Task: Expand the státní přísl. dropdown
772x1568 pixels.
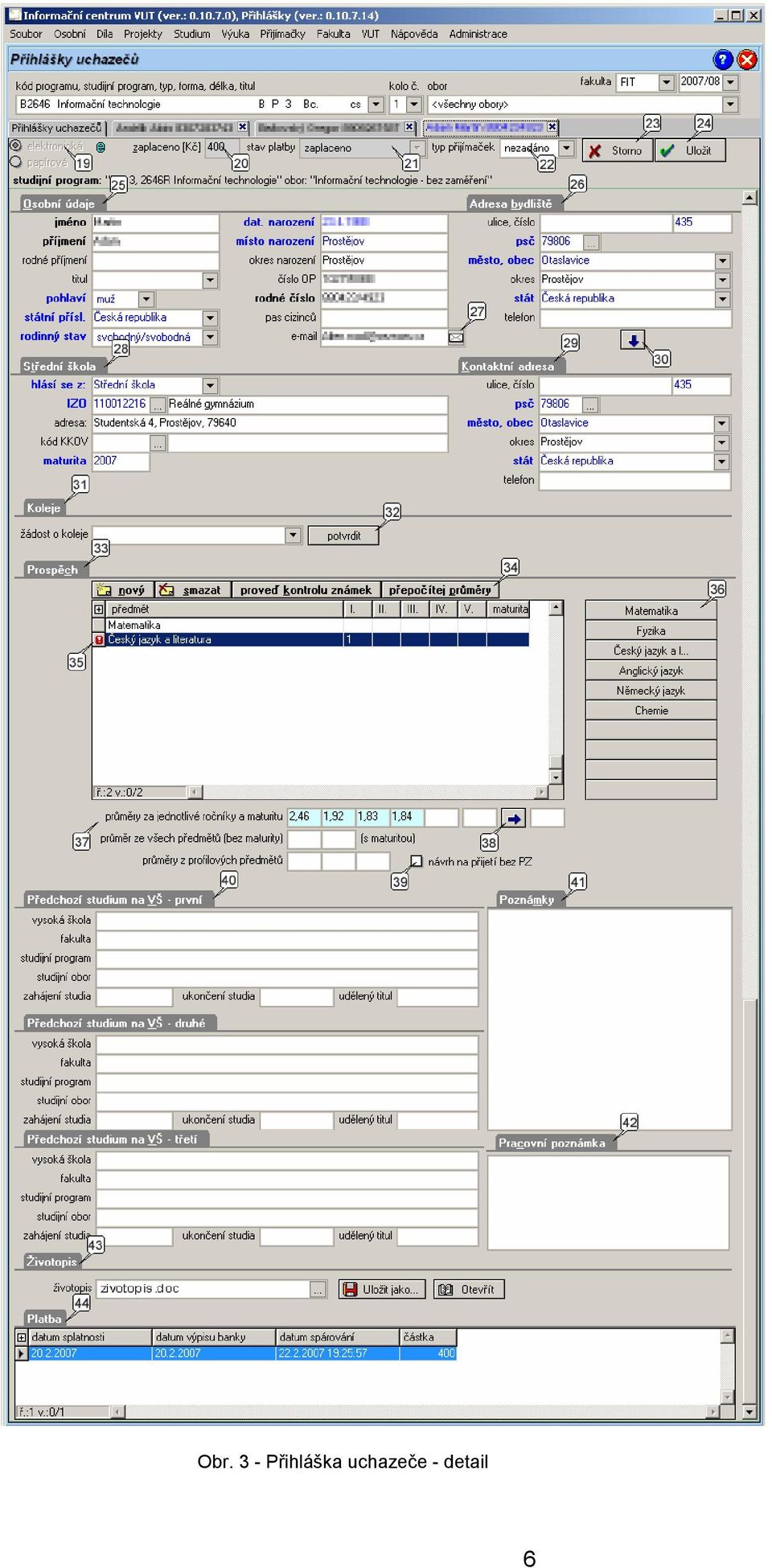Action: pos(210,318)
